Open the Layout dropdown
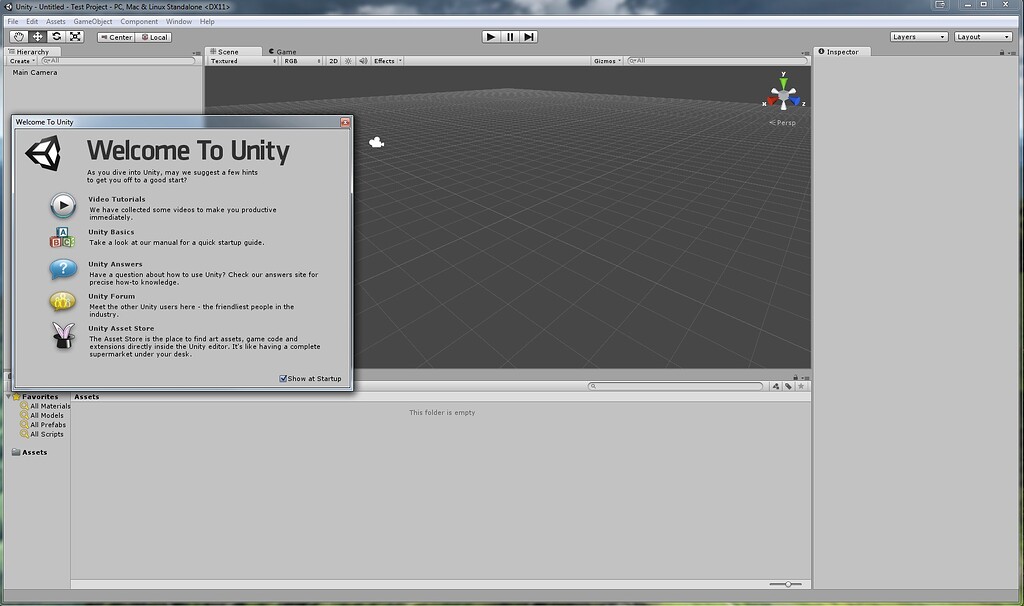 (981, 35)
